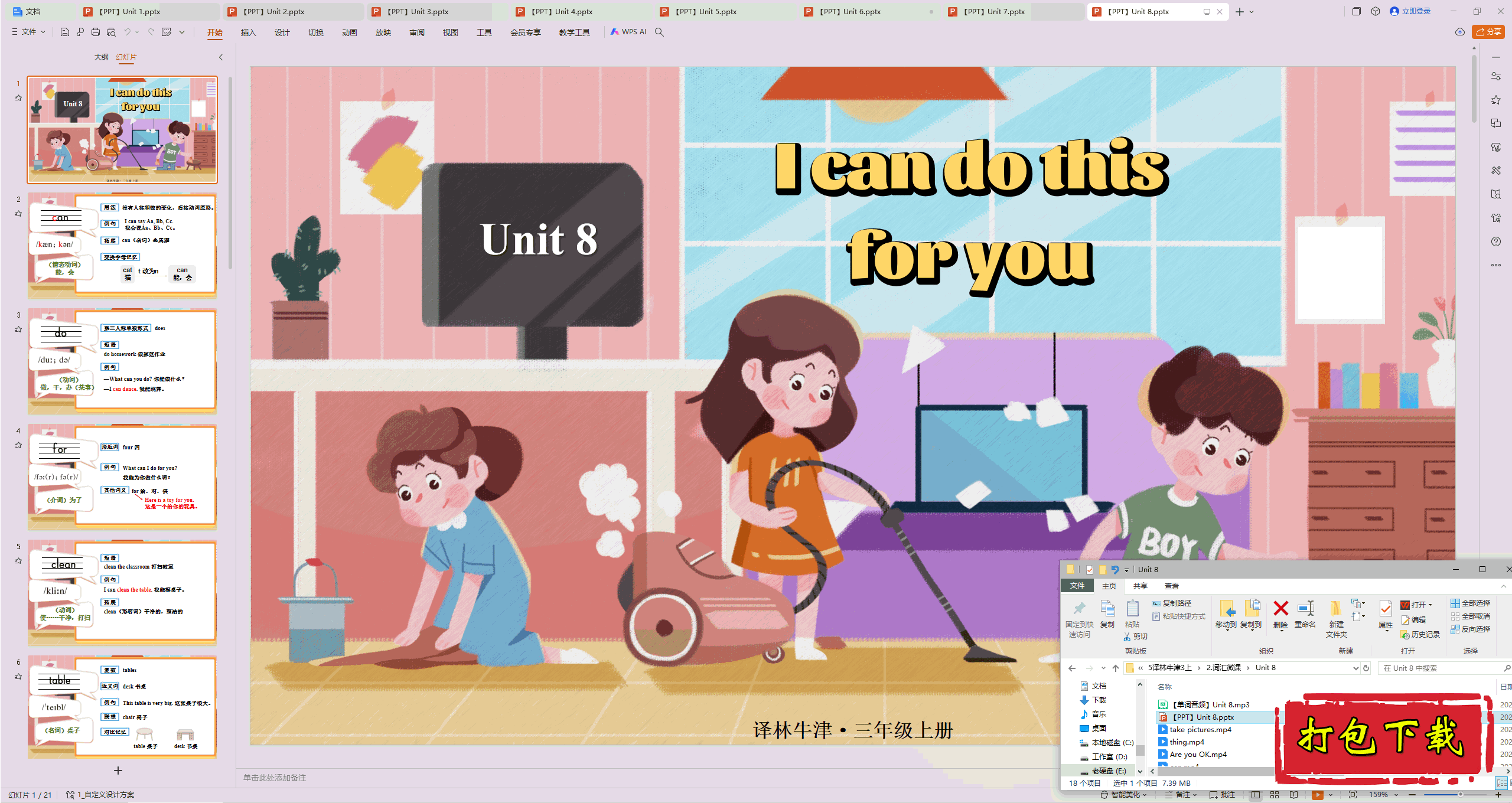Collapse the slide thumbnail panel
This screenshot has height=803, width=1512.
click(x=221, y=57)
